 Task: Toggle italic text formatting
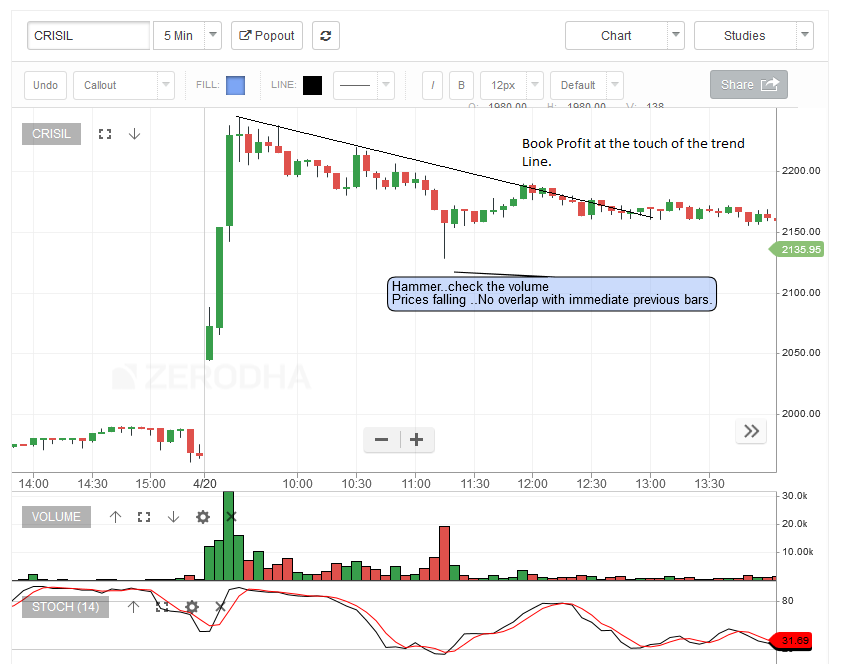click(431, 85)
